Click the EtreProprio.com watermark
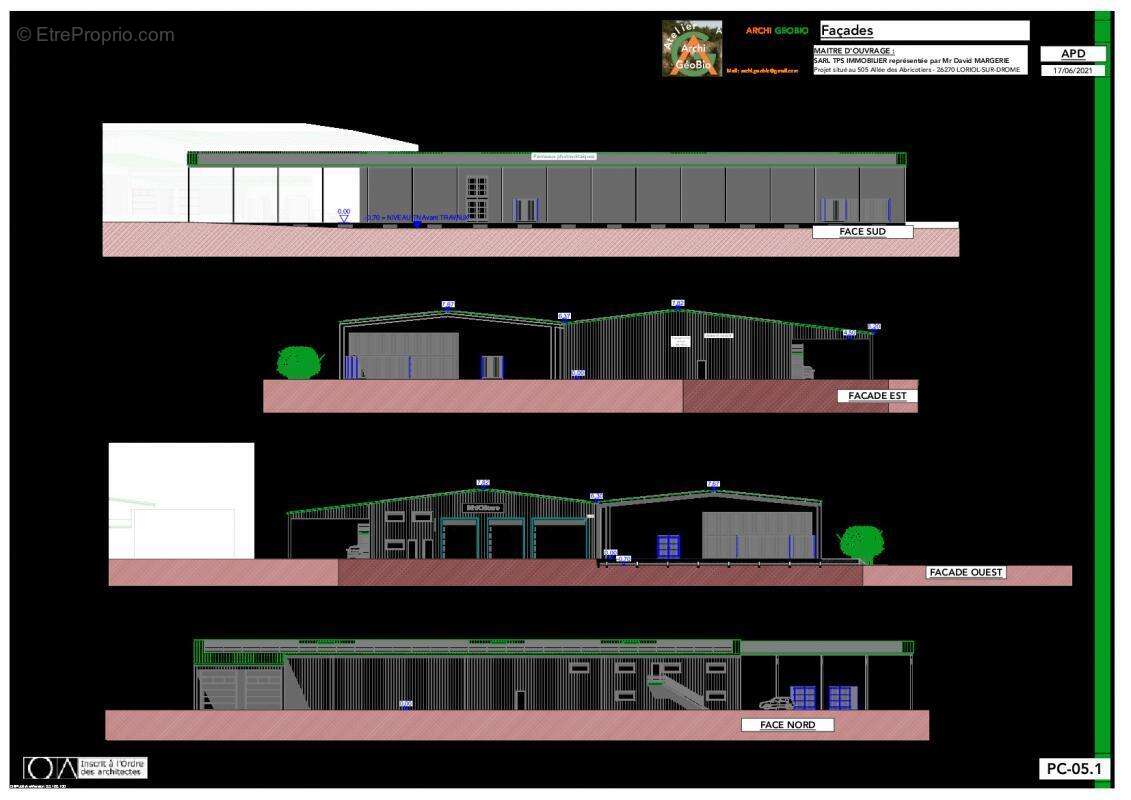This screenshot has width=1131, height=800. tap(95, 35)
